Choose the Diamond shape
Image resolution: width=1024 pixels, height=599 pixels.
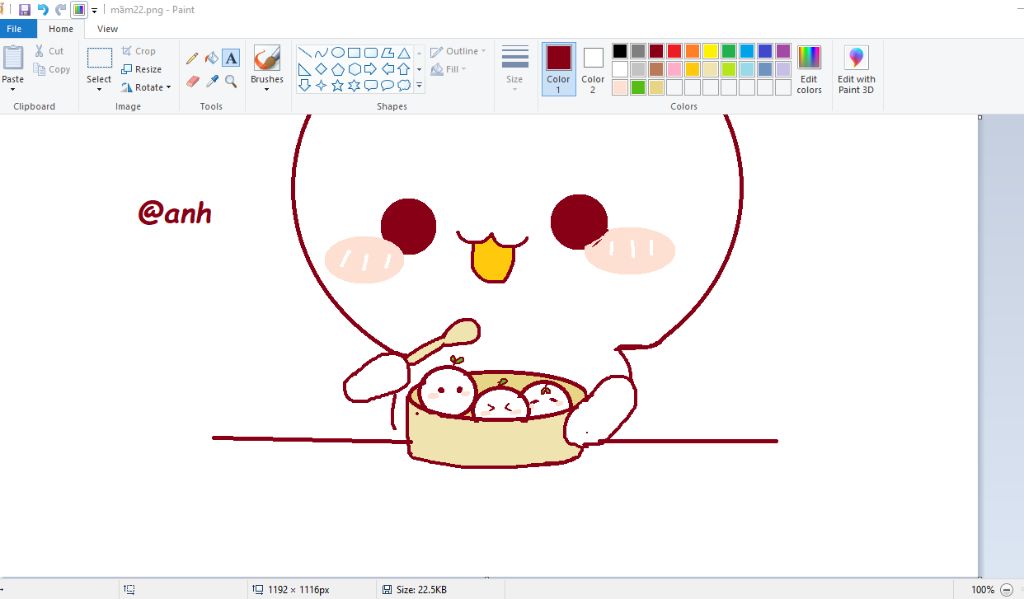(321, 69)
